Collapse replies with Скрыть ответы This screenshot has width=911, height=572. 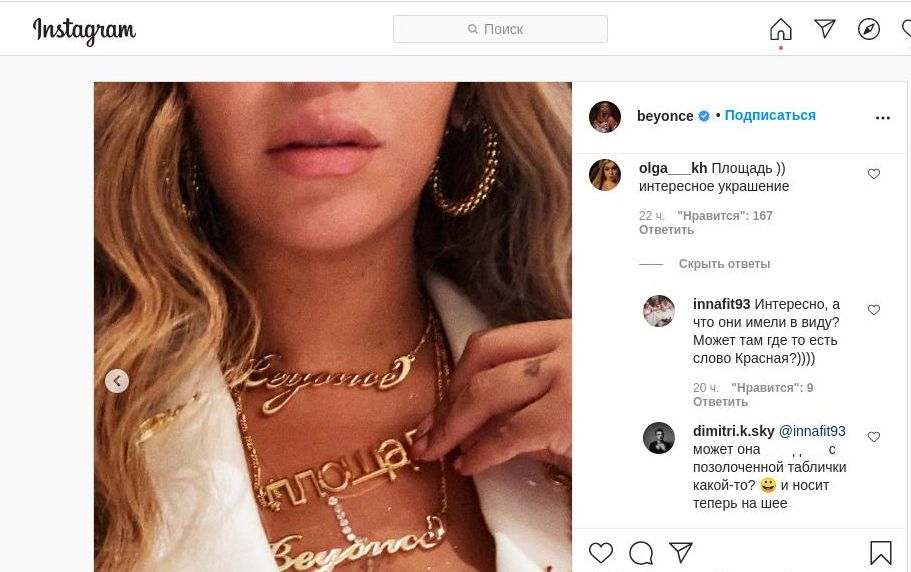(724, 264)
